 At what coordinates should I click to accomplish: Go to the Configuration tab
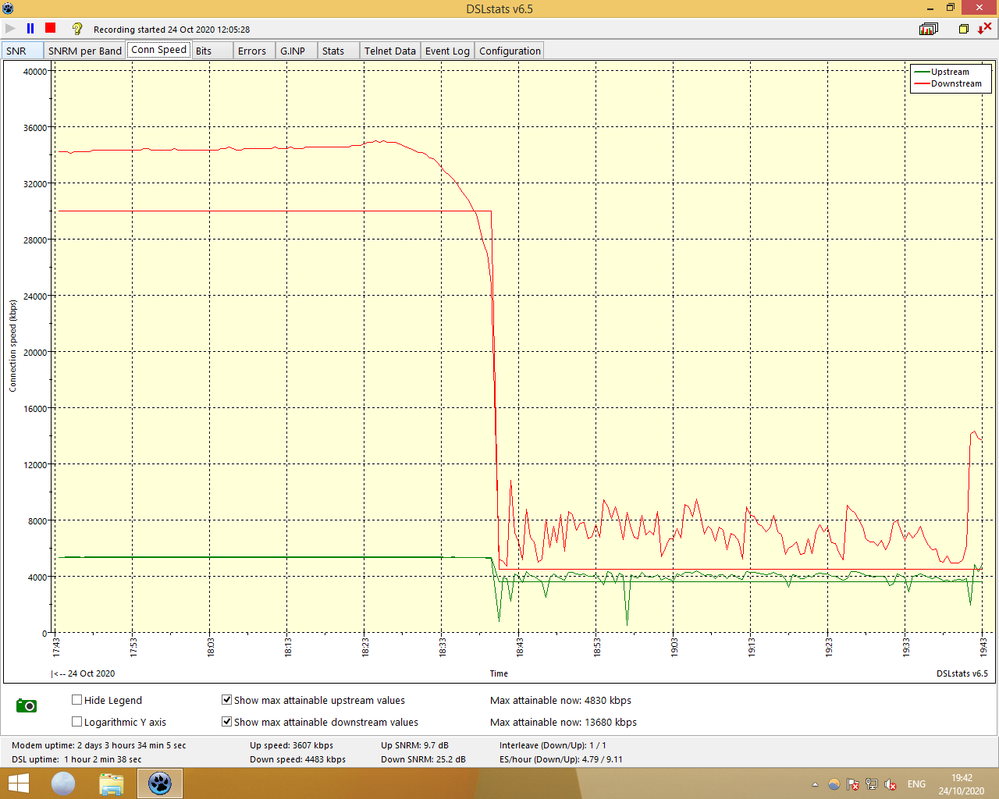[x=509, y=51]
